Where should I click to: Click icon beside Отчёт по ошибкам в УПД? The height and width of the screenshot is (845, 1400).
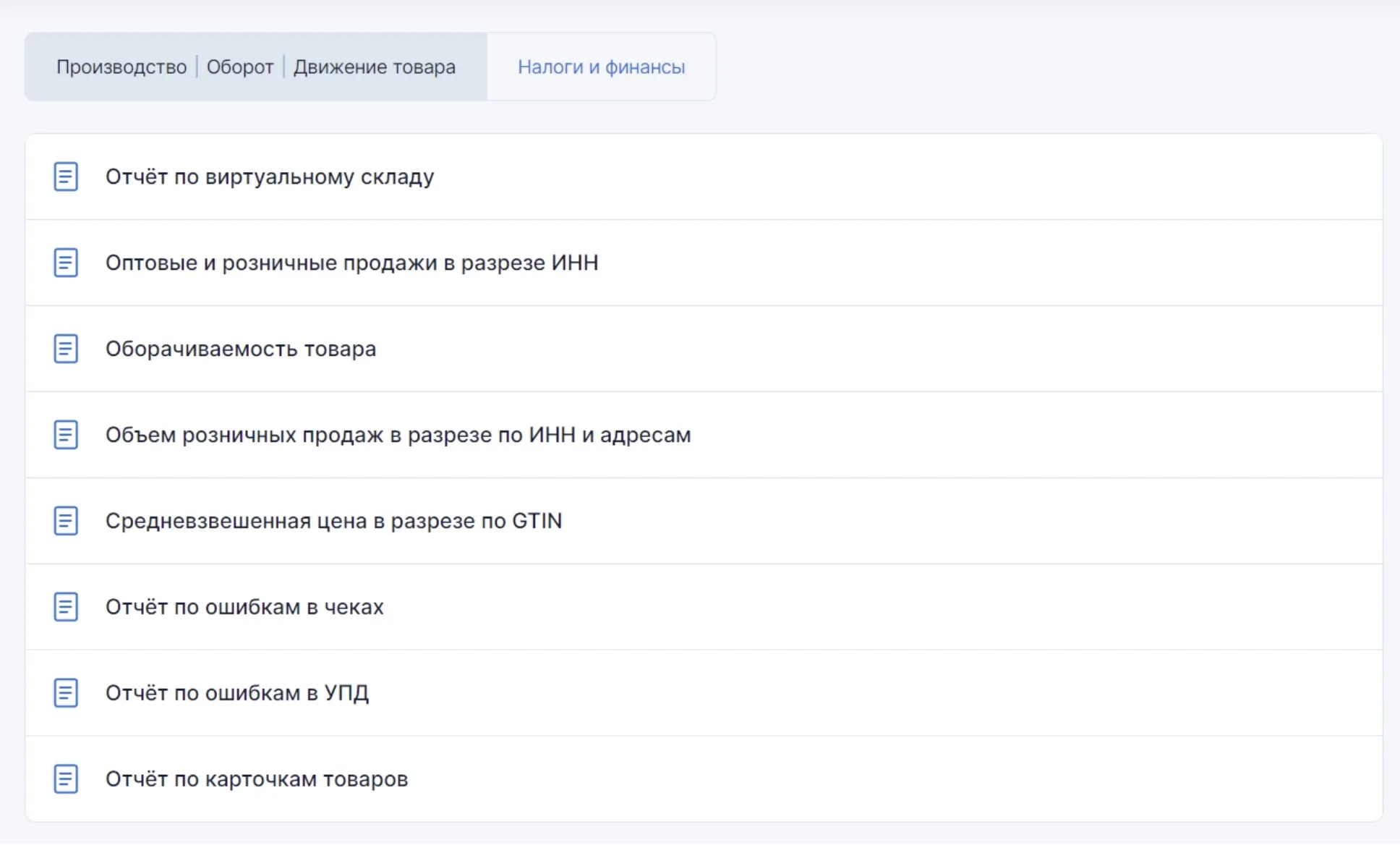click(66, 693)
